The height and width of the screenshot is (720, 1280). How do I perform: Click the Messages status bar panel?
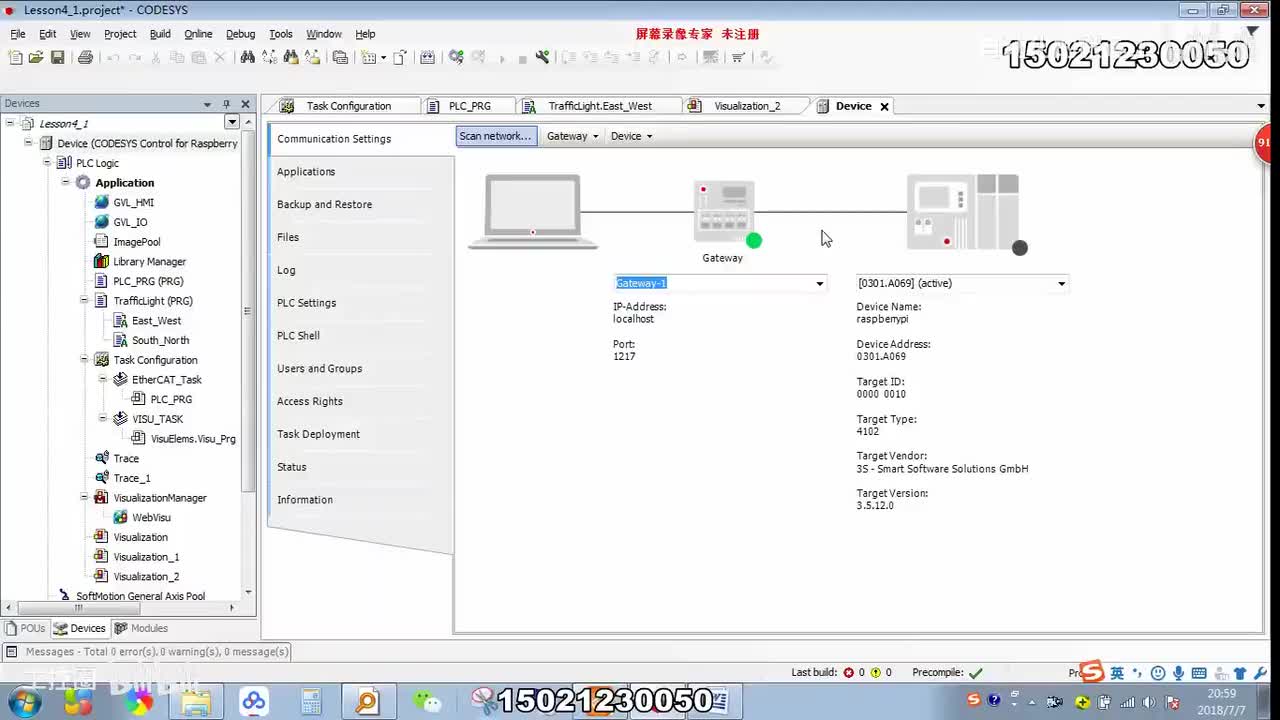tap(147, 651)
